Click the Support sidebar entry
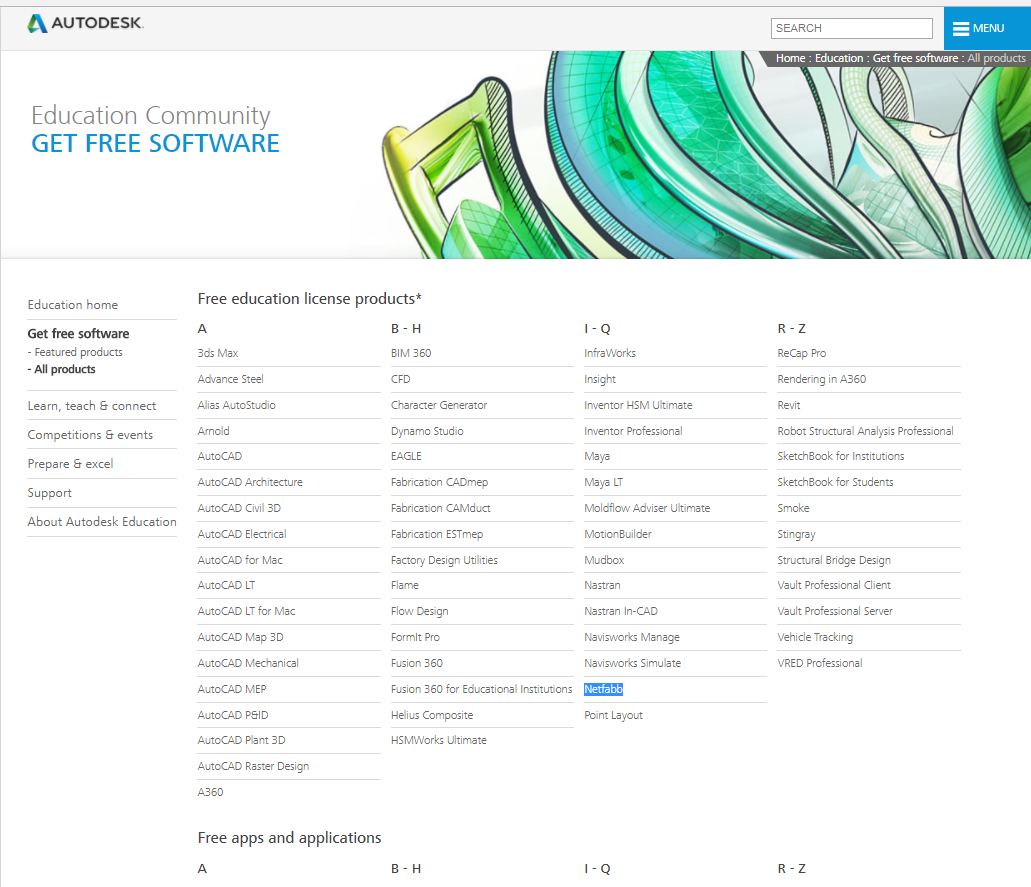Screen dimensions: 1031x887 click(x=49, y=492)
